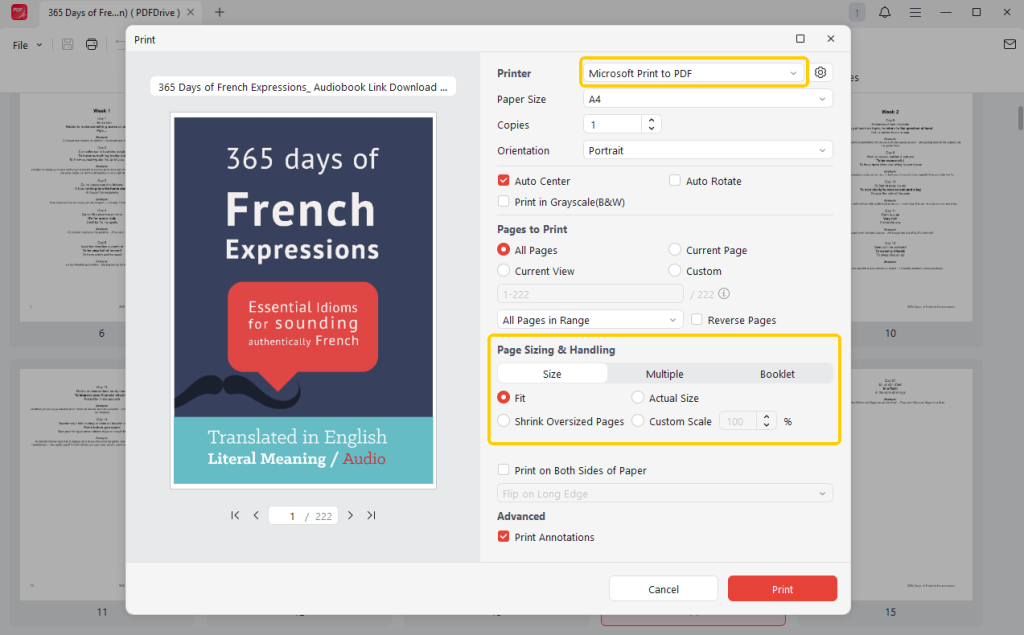The width and height of the screenshot is (1024, 635).
Task: Open printer settings via the gear icon
Action: [x=820, y=72]
